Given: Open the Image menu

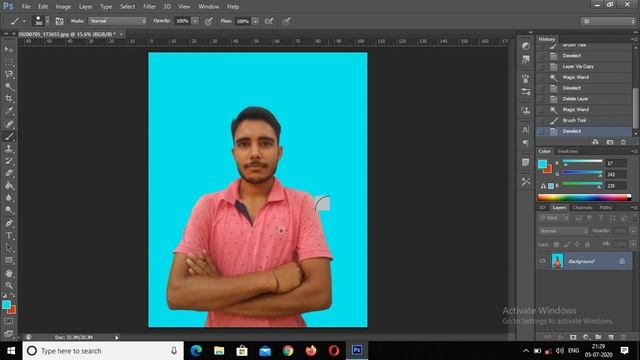Looking at the screenshot, I should point(63,7).
